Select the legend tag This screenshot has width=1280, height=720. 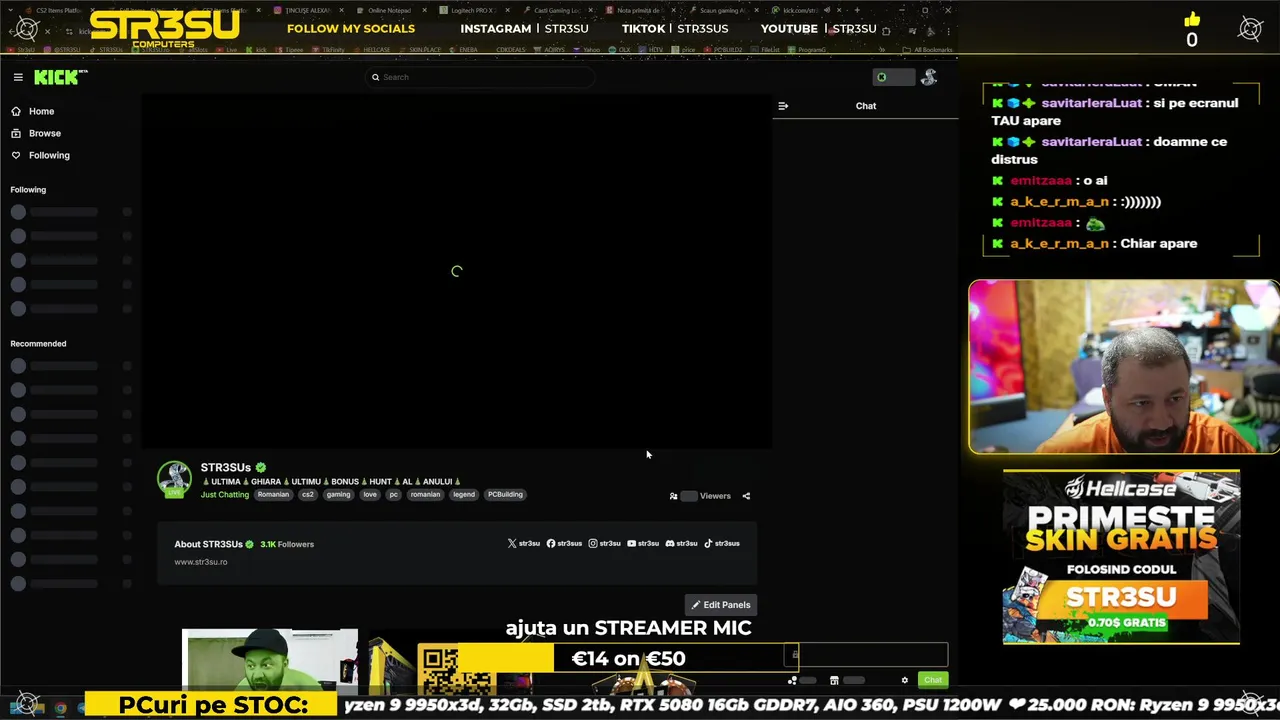point(464,494)
